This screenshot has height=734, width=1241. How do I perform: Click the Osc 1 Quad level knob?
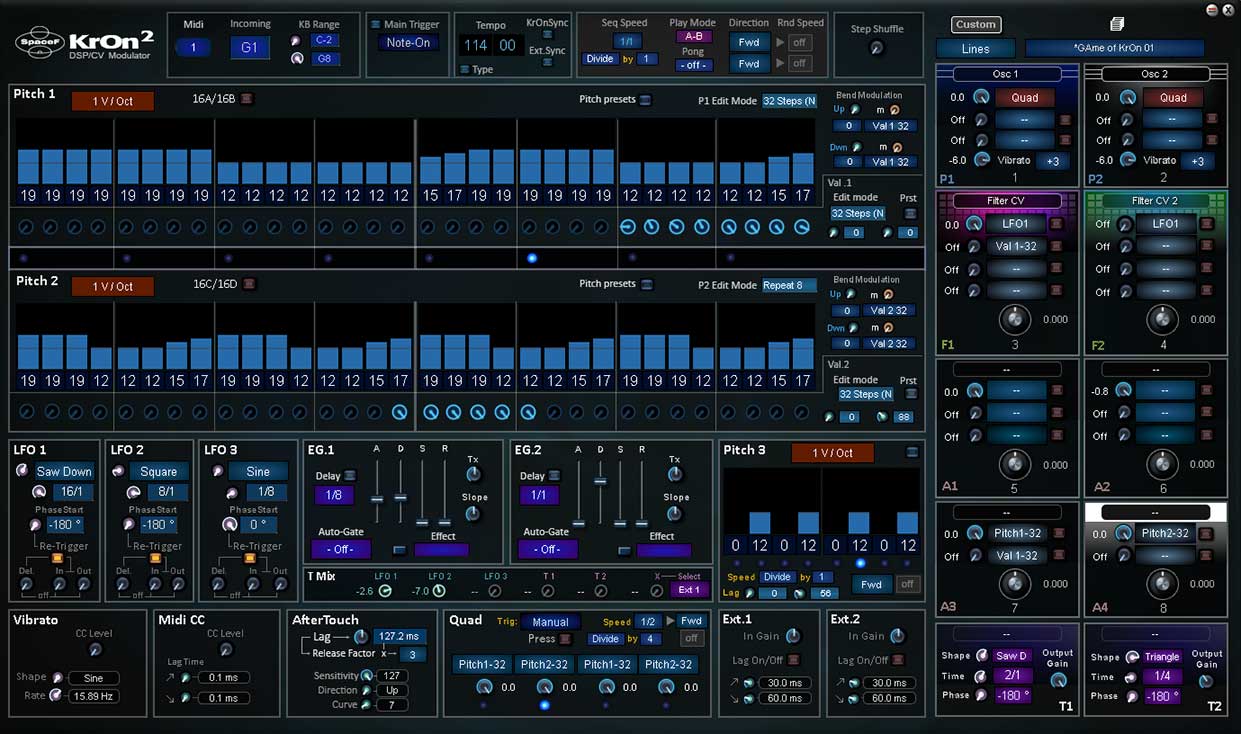pyautogui.click(x=981, y=97)
